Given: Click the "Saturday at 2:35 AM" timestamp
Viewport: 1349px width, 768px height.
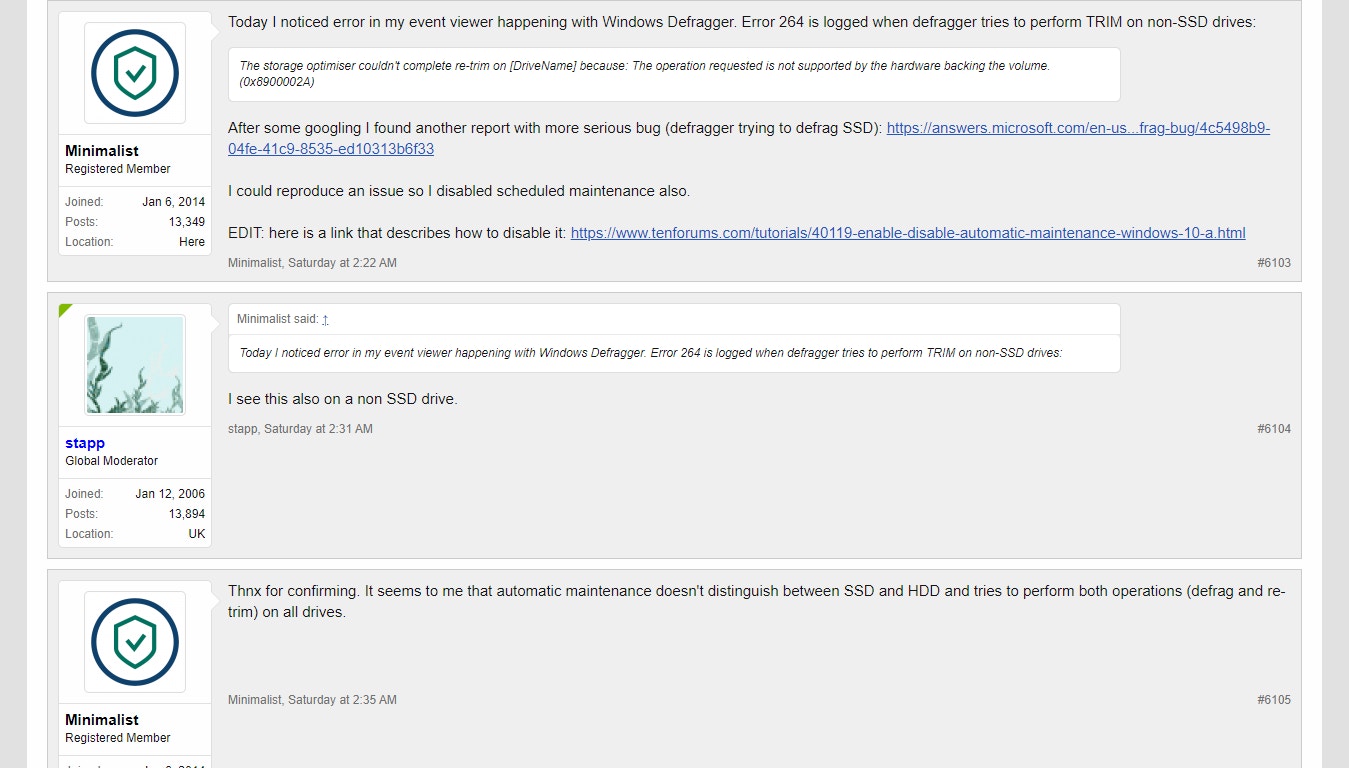Looking at the screenshot, I should 342,700.
